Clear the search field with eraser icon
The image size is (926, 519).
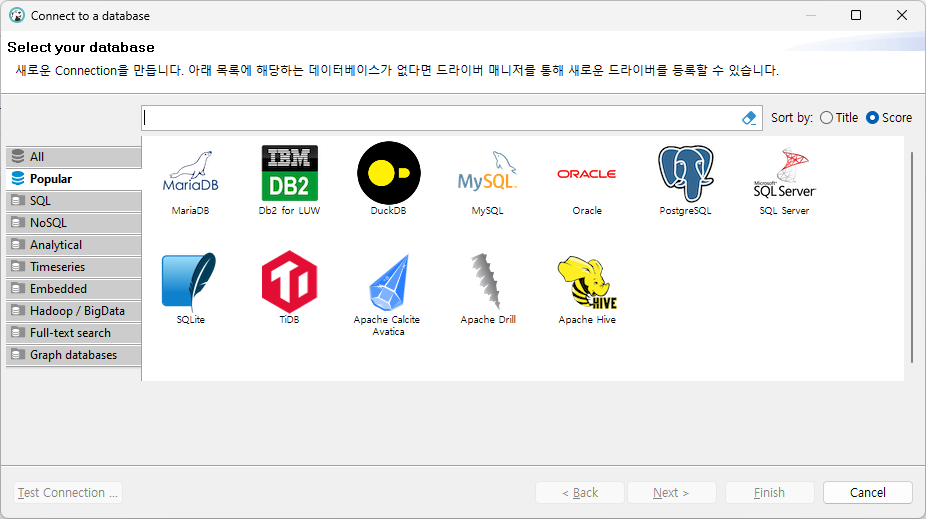click(749, 118)
